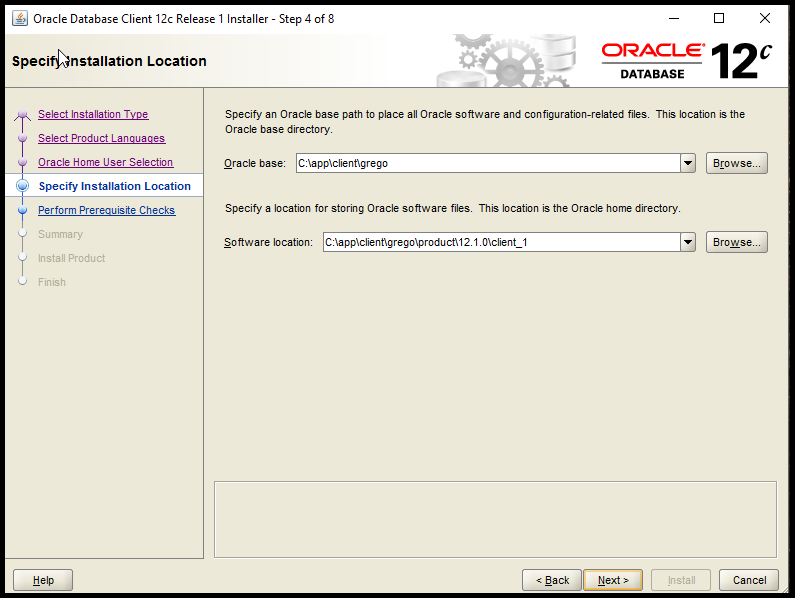
Task: Go Back to the previous step
Action: click(x=552, y=580)
